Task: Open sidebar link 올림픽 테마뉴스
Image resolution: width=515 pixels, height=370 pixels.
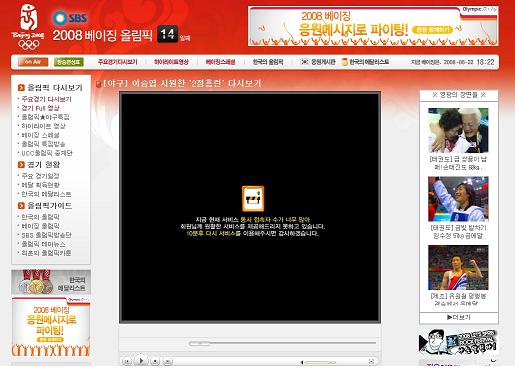Action: coord(43,244)
